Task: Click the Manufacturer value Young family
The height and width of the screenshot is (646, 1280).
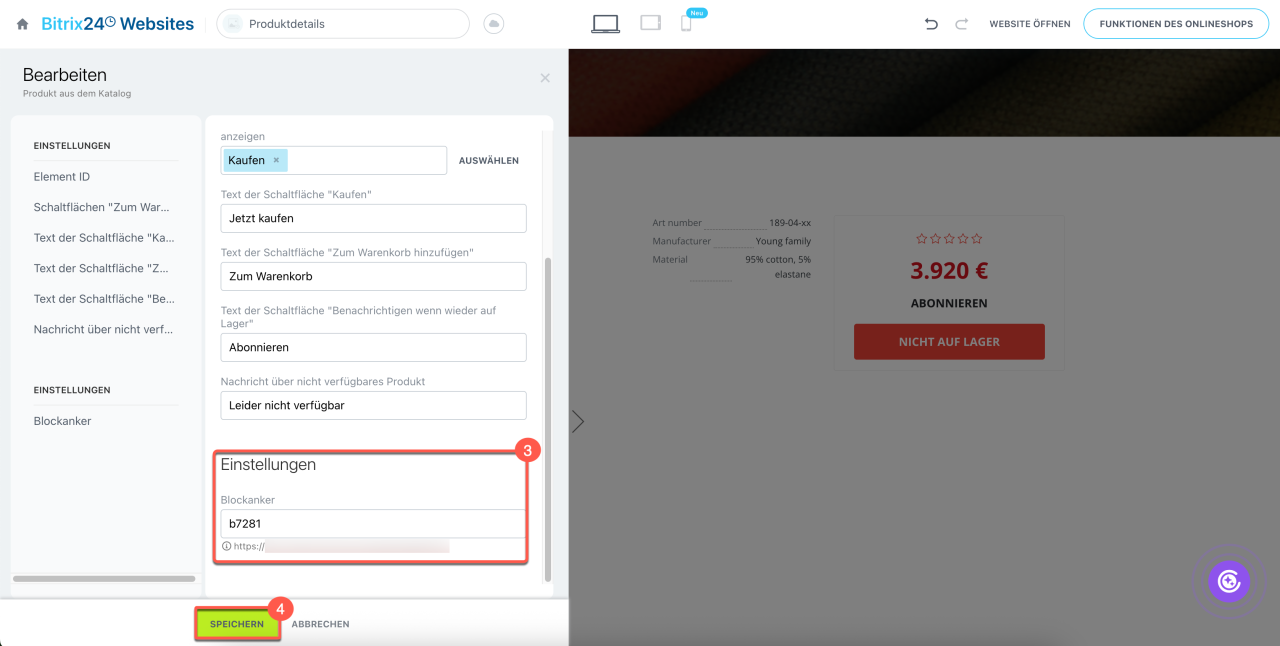Action: coord(783,241)
